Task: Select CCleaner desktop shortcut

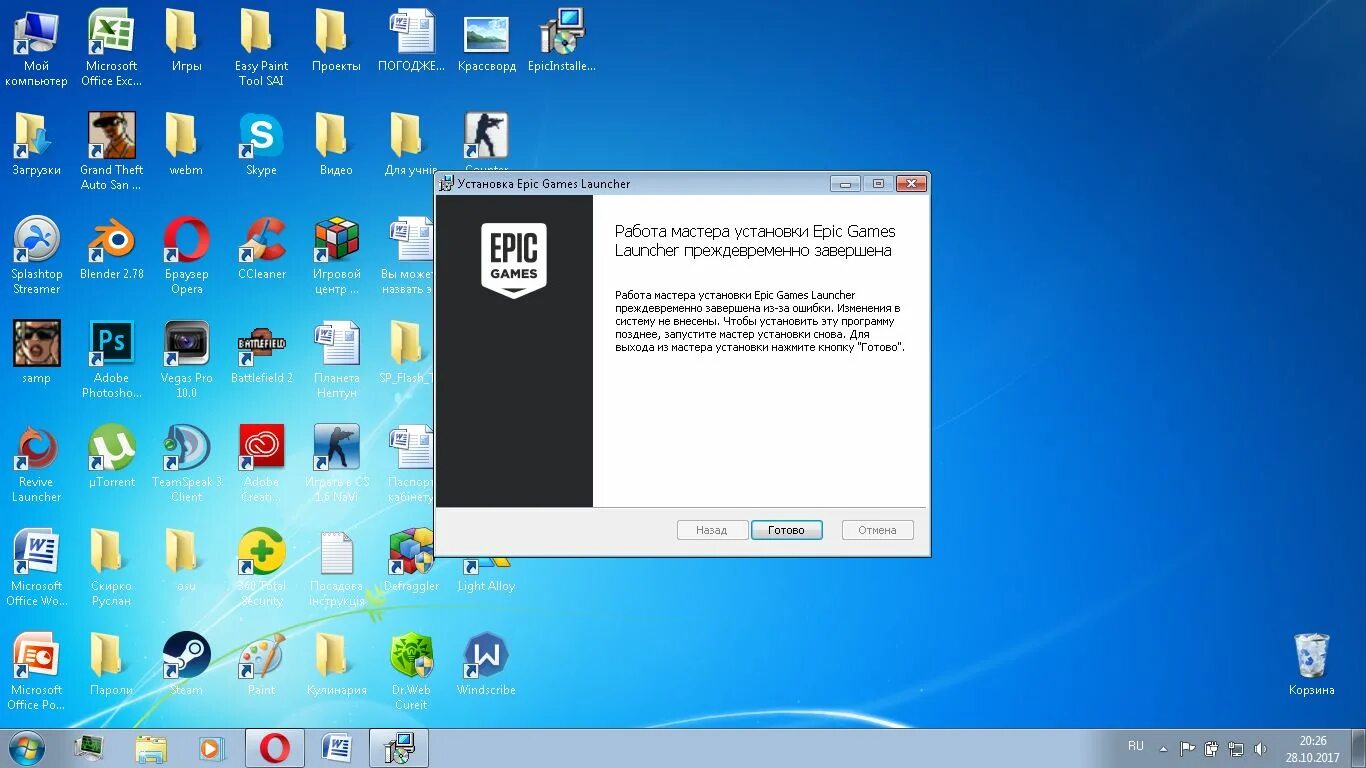Action: point(261,249)
